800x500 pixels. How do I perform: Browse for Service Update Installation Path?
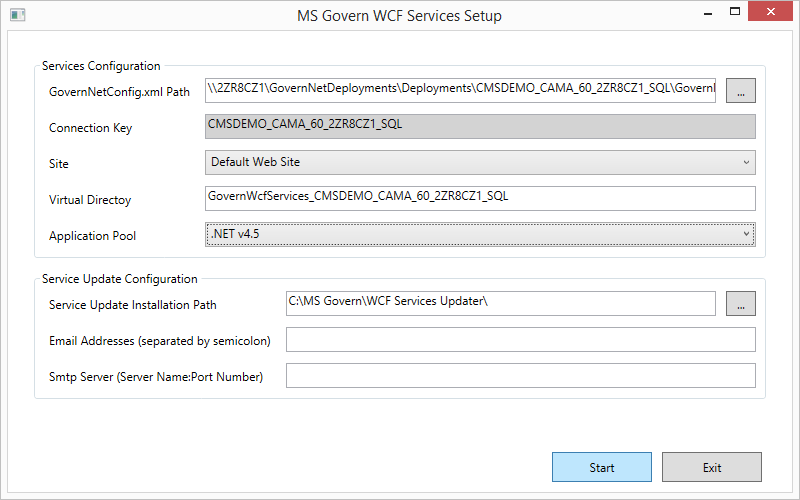click(740, 303)
